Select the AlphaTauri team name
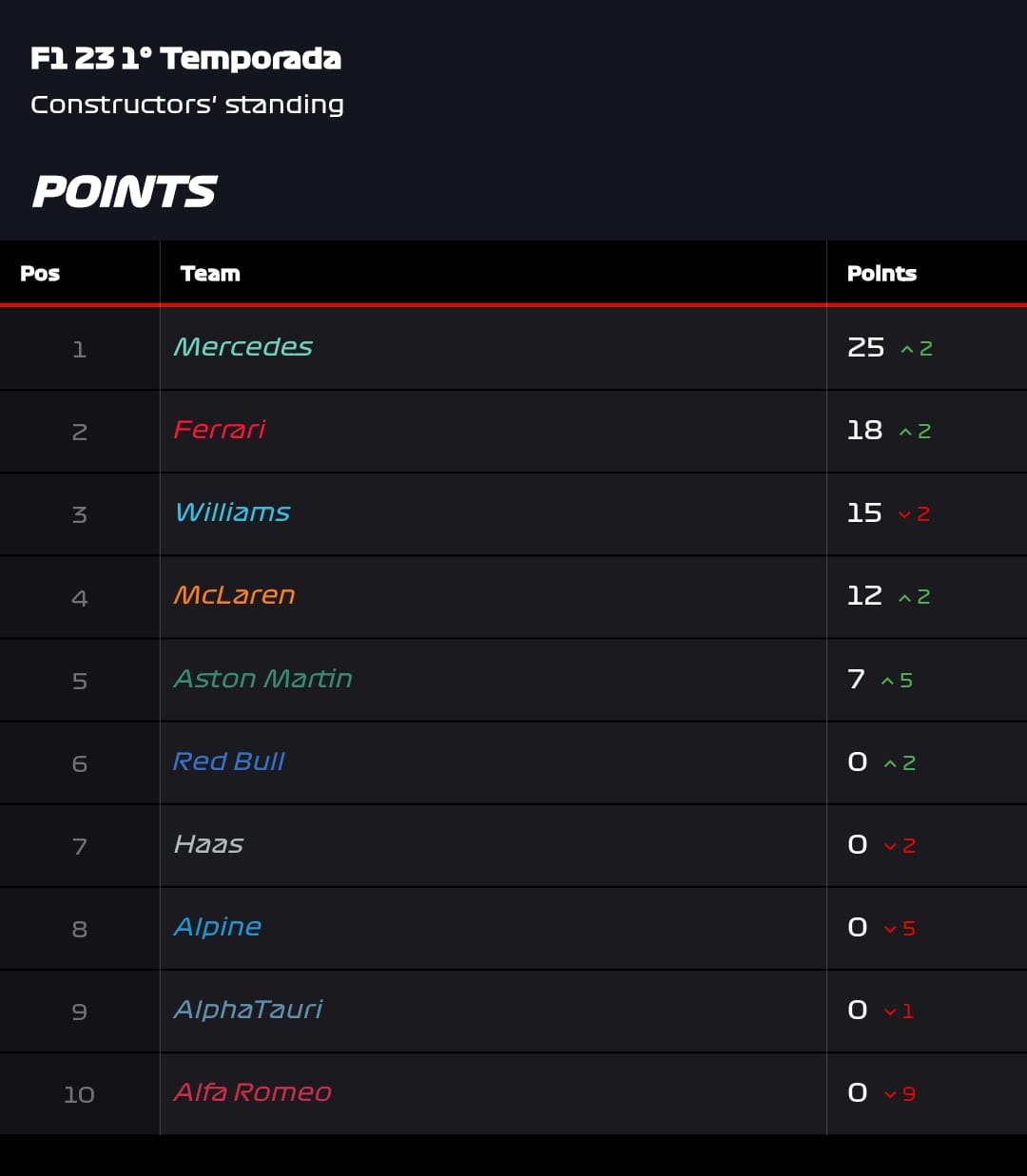The image size is (1027, 1176). point(248,1009)
